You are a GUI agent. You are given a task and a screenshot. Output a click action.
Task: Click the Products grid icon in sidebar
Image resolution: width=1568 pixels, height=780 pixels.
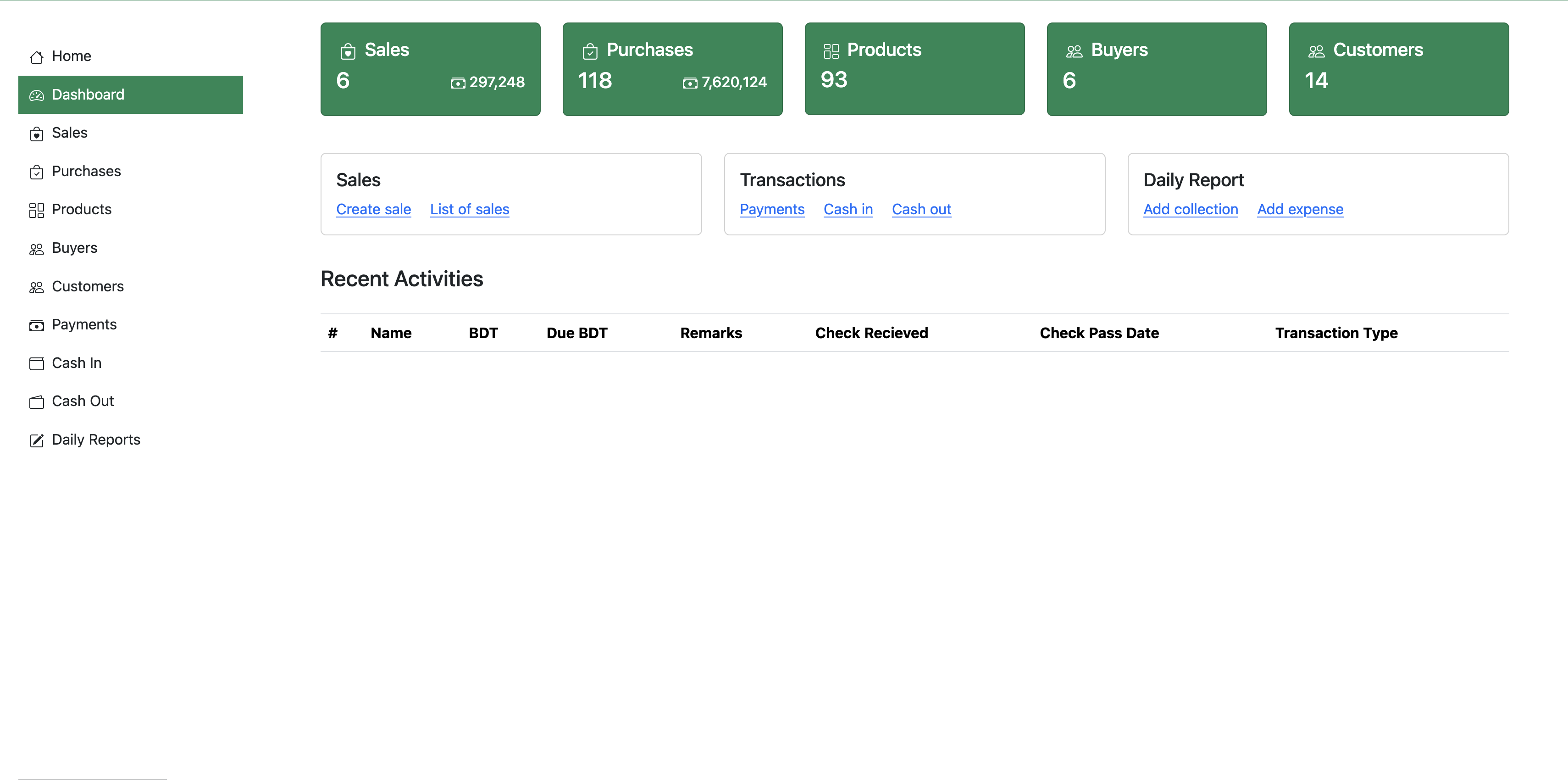tap(37, 210)
